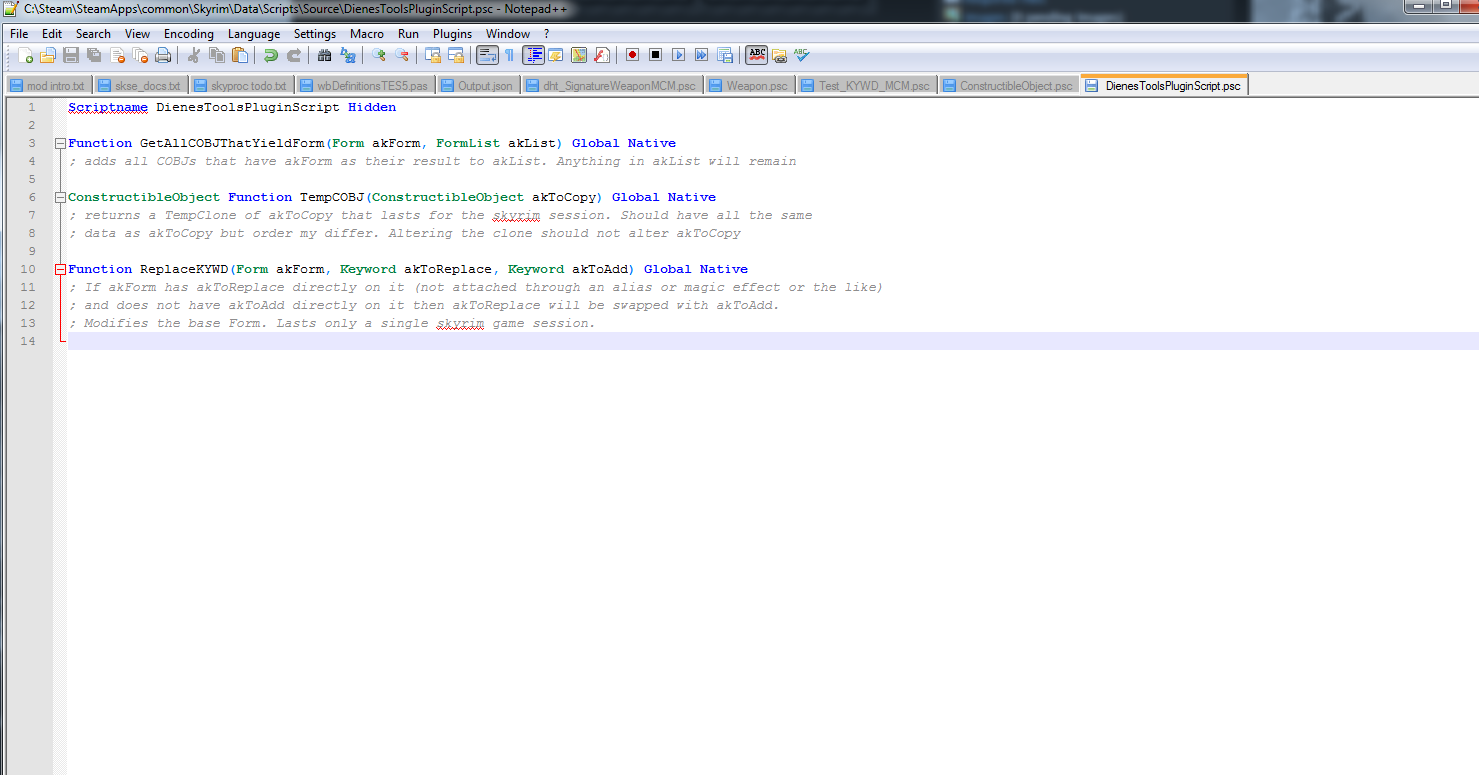Place cursor on empty line 14
This screenshot has width=1479, height=775.
(x=400, y=341)
